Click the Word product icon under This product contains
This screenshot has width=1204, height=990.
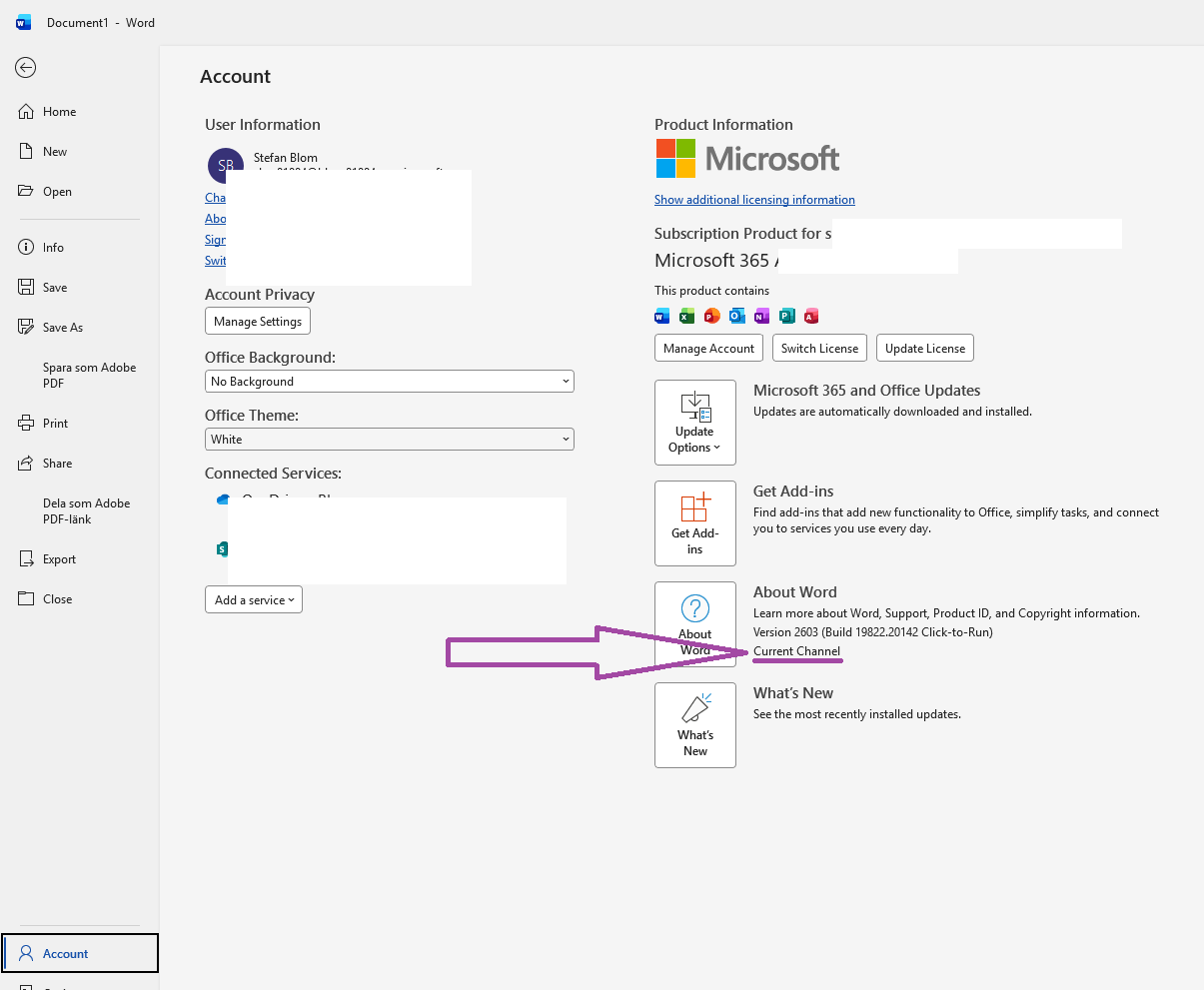(x=661, y=317)
